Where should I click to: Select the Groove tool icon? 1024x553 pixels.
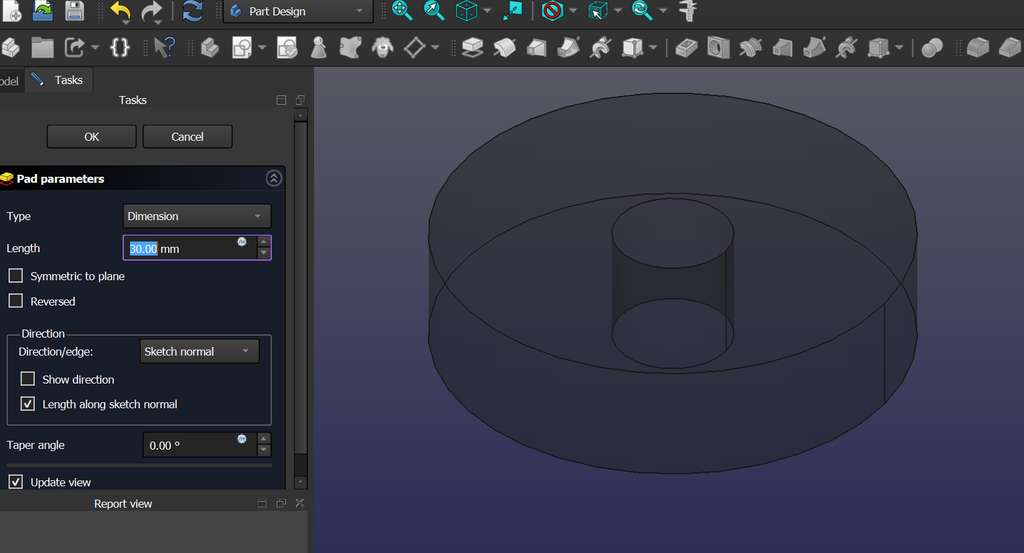(750, 48)
